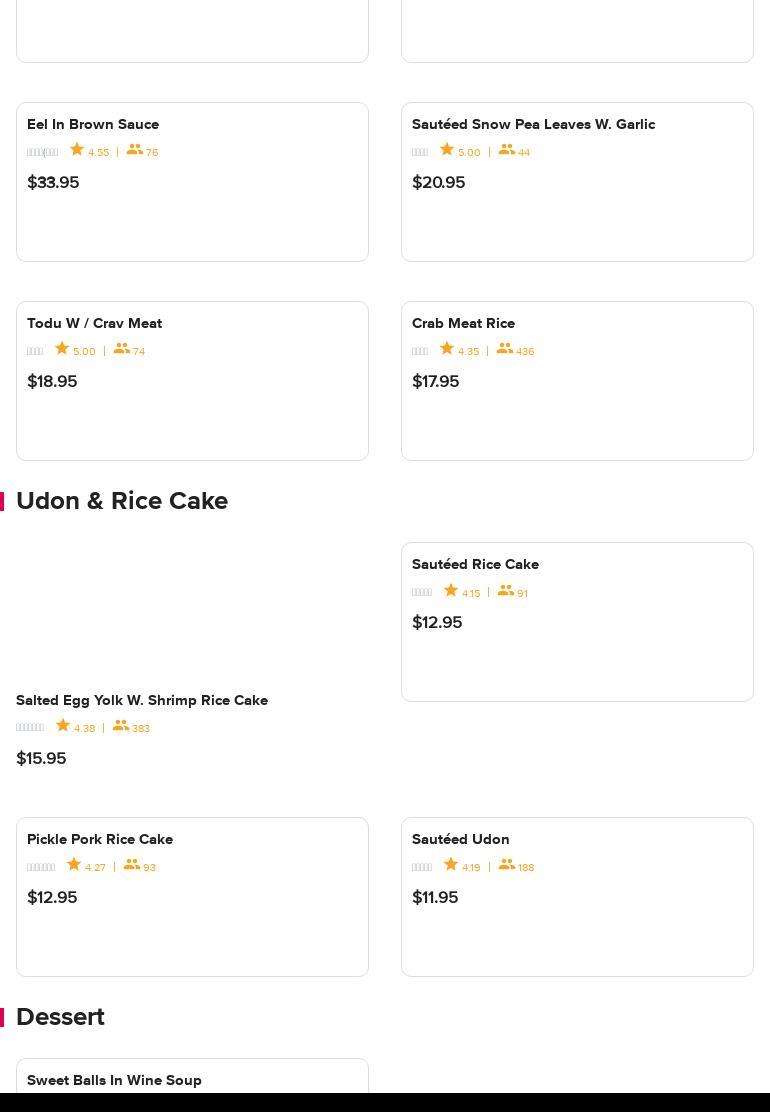Click the reviewers icon on Crab Meat Rice
The width and height of the screenshot is (770, 1112).
point(505,349)
